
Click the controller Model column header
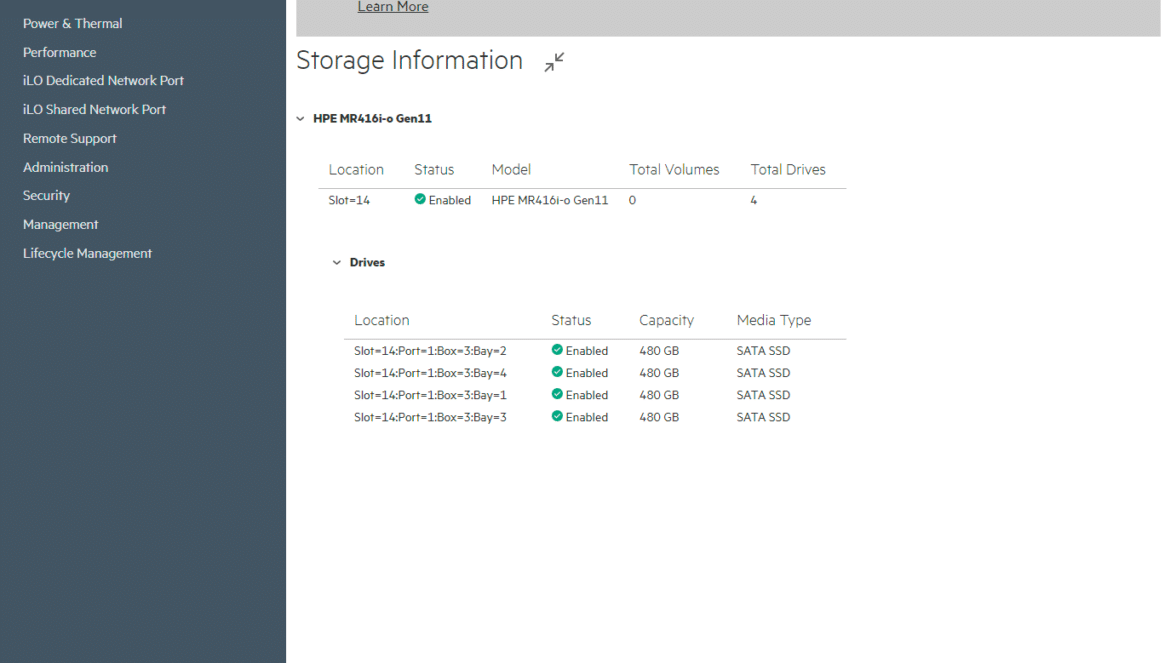[511, 170]
